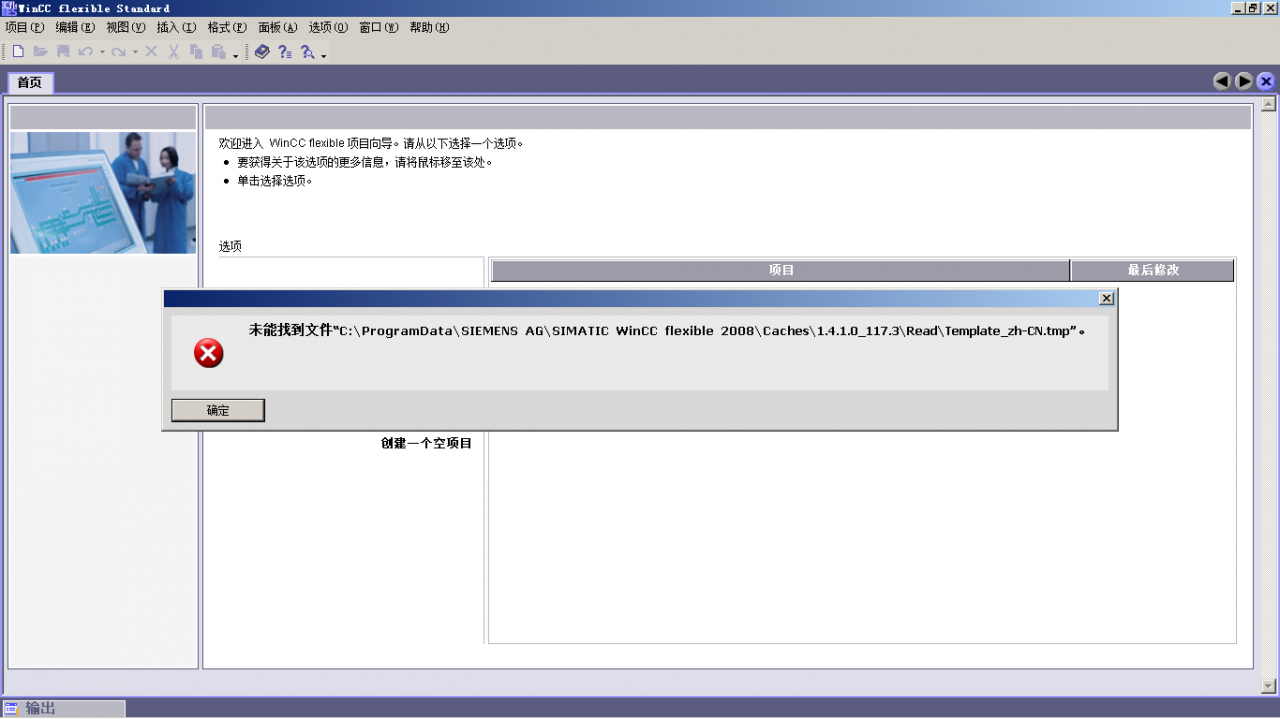This screenshot has width=1280, height=719.
Task: Click the help search magnifier icon
Action: pyautogui.click(x=307, y=51)
